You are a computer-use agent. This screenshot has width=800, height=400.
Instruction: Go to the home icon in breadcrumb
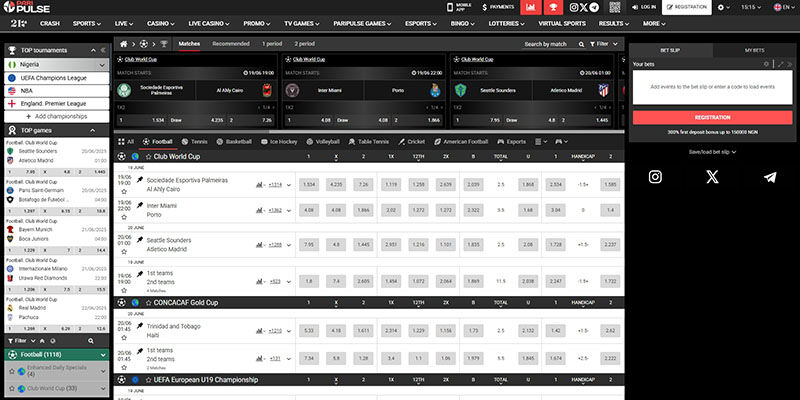(123, 44)
